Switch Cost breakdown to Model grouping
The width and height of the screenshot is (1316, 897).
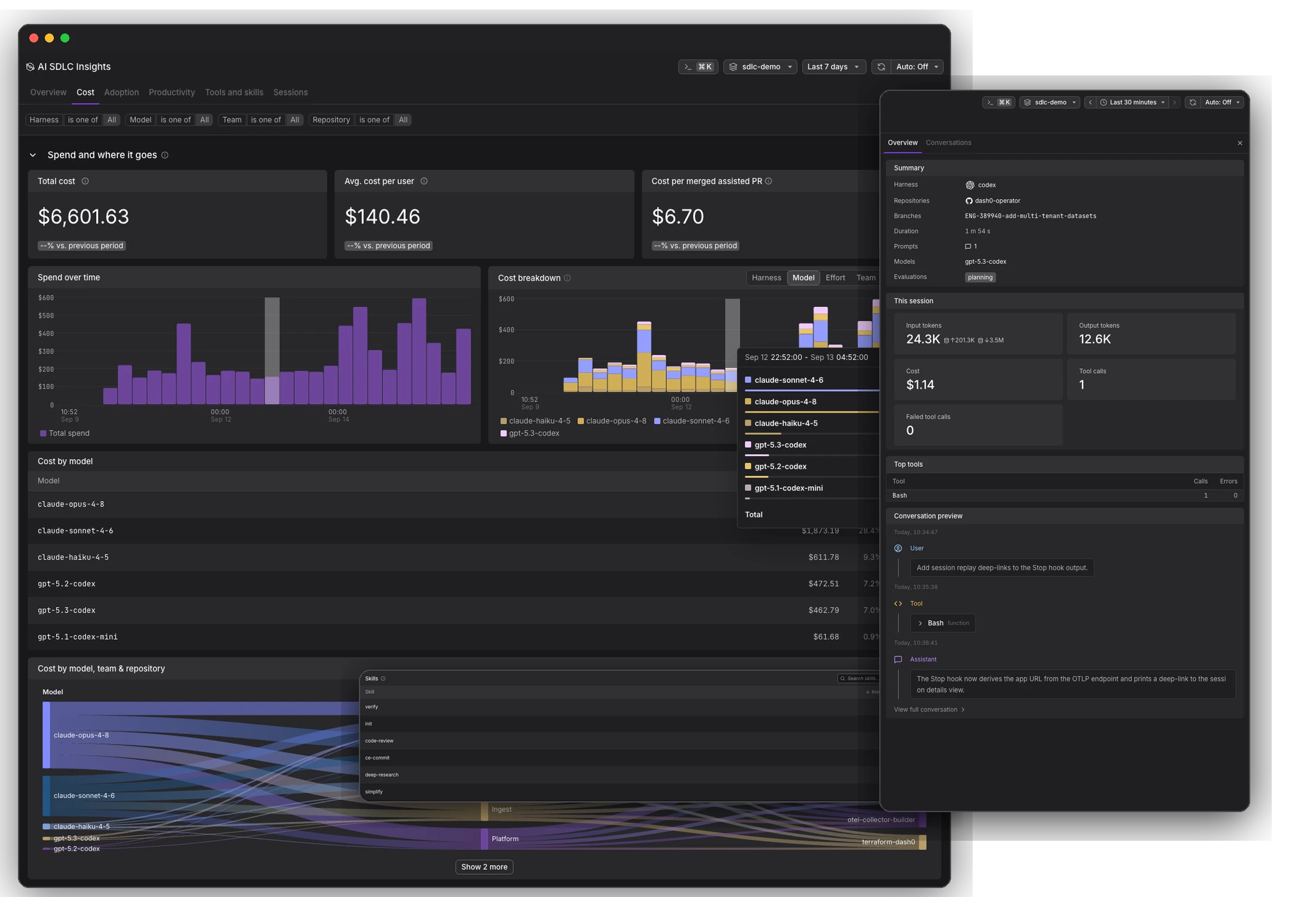pos(803,278)
